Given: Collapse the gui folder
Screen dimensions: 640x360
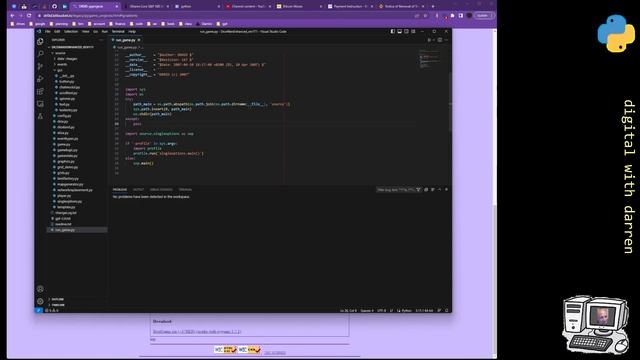Looking at the screenshot, I should click(60, 70).
